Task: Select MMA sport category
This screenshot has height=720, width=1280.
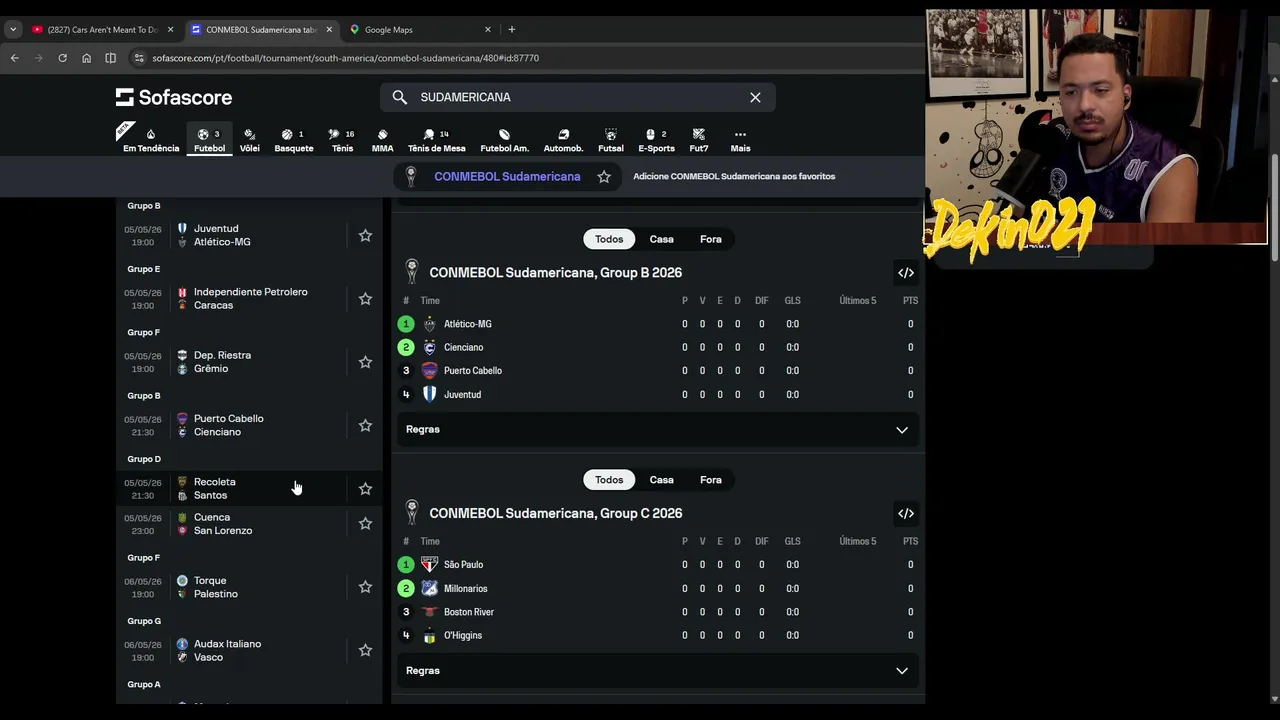Action: tap(382, 140)
